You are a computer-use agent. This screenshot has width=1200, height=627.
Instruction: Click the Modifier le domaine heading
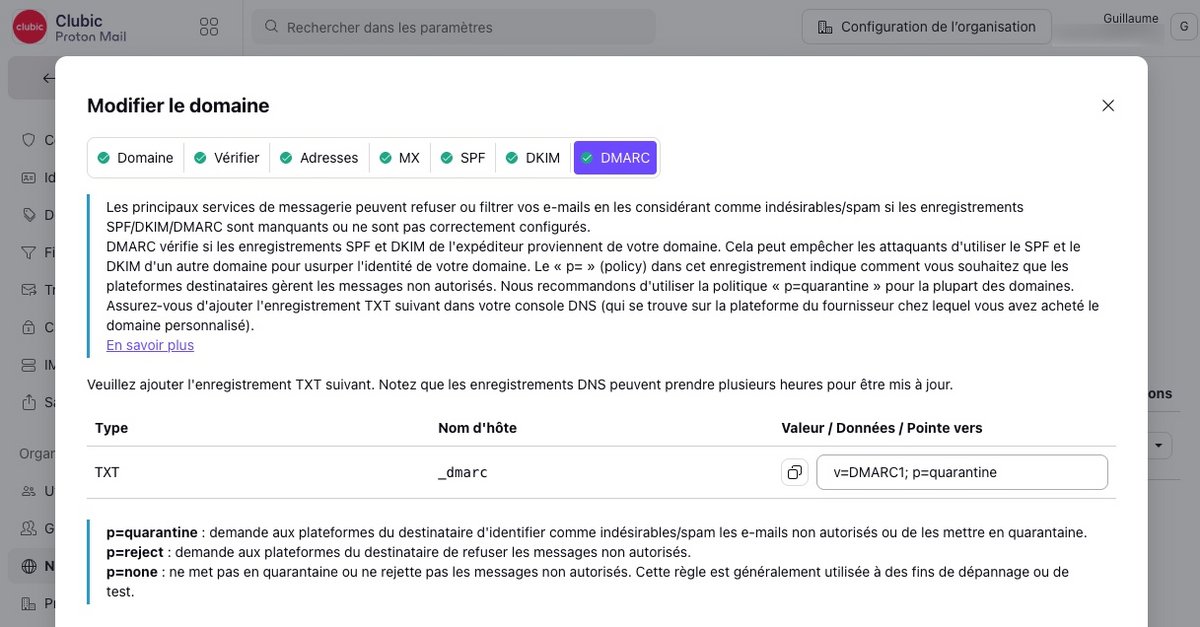178,106
